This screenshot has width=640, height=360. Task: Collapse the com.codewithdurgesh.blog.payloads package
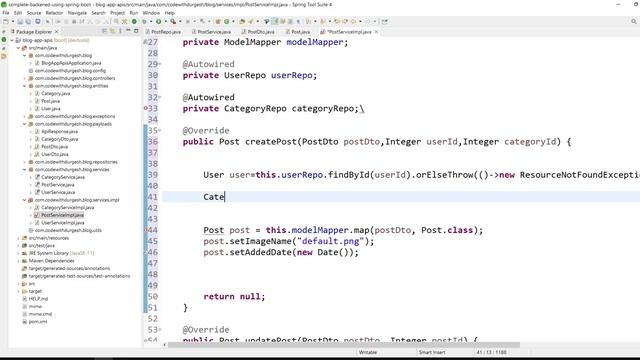(24, 124)
